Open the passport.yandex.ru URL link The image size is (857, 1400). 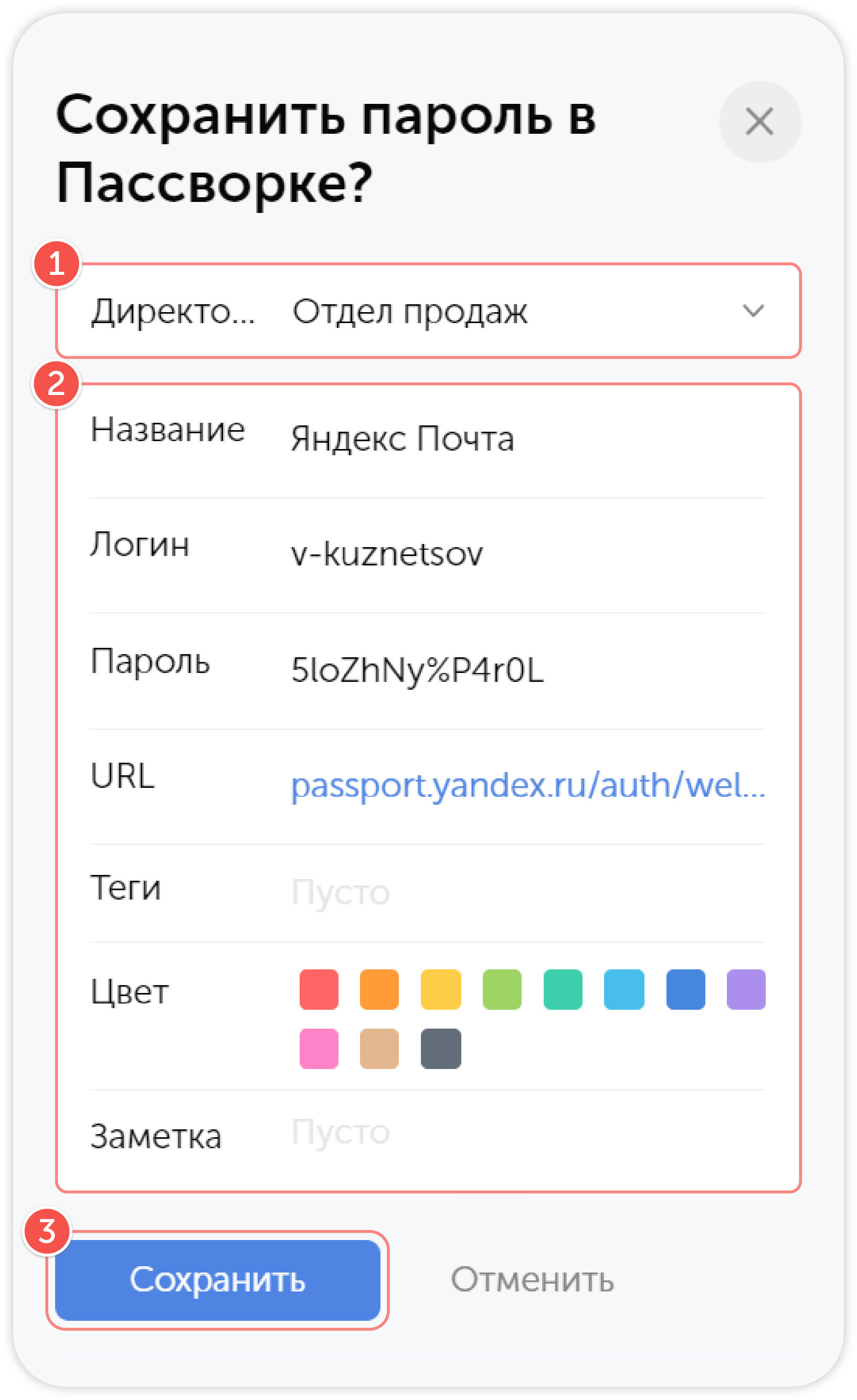(528, 786)
